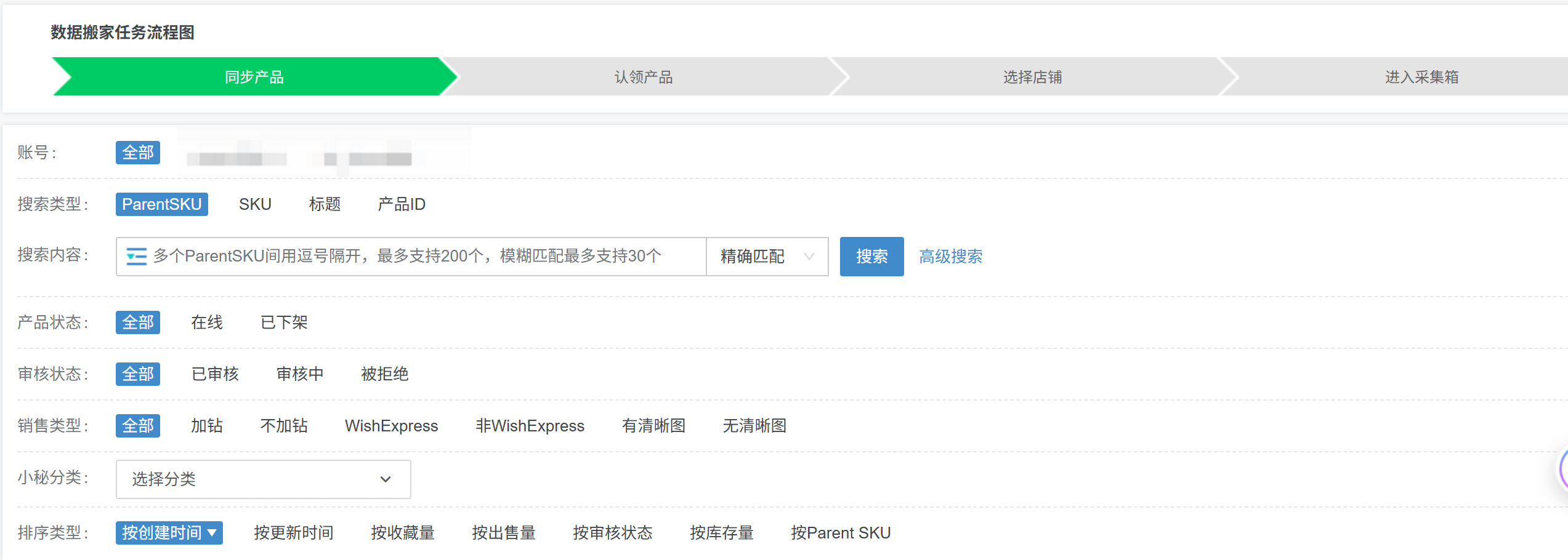
Task: Filter sale type by 有清晰图
Action: (654, 426)
